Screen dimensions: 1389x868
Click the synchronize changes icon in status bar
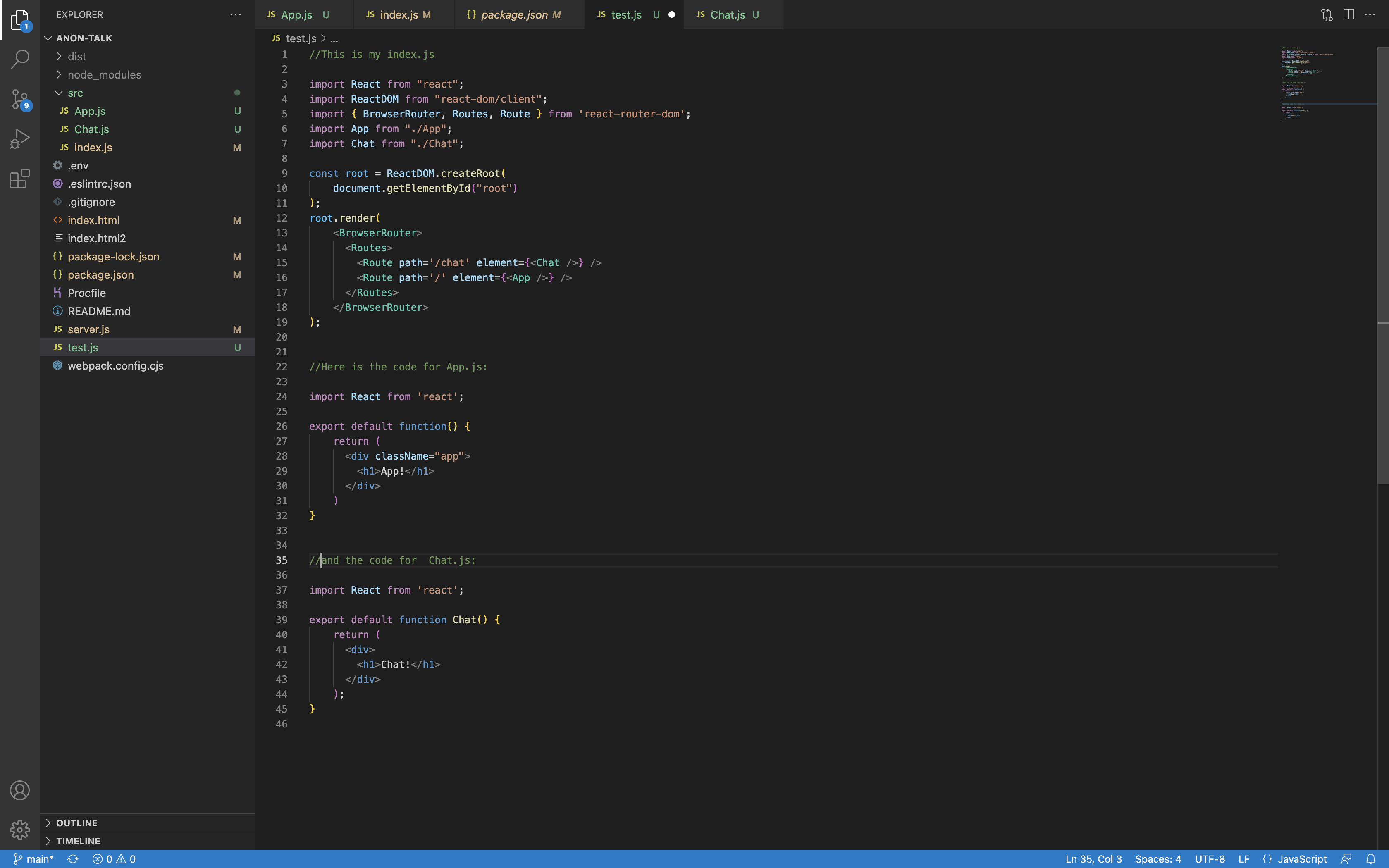coord(73,859)
